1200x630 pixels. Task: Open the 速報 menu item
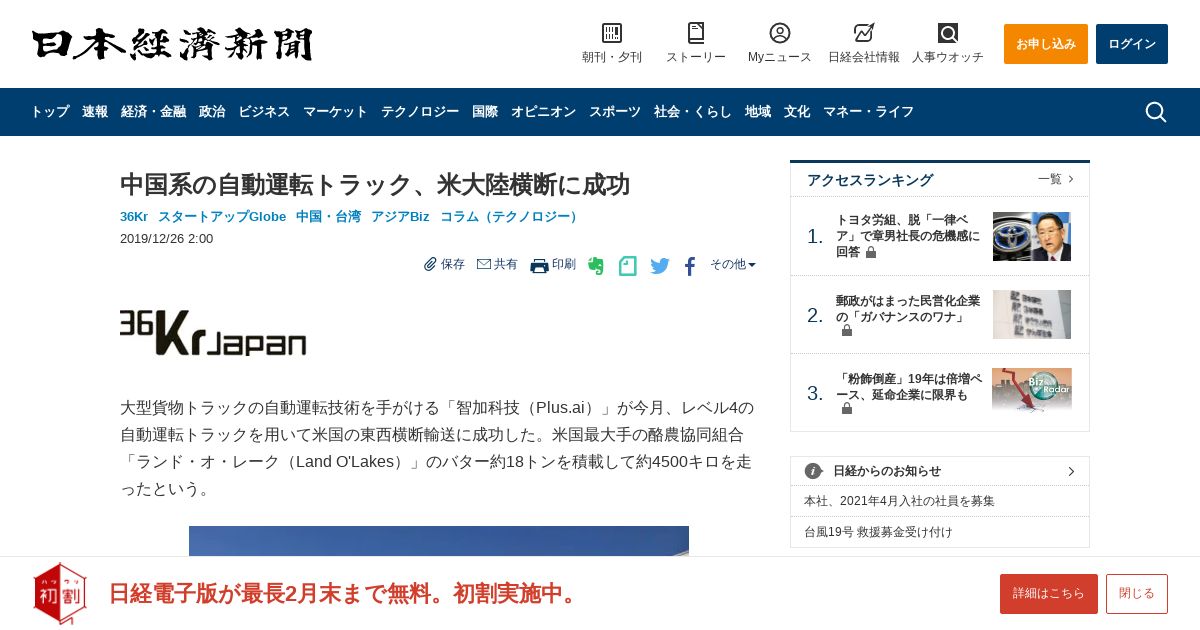95,112
